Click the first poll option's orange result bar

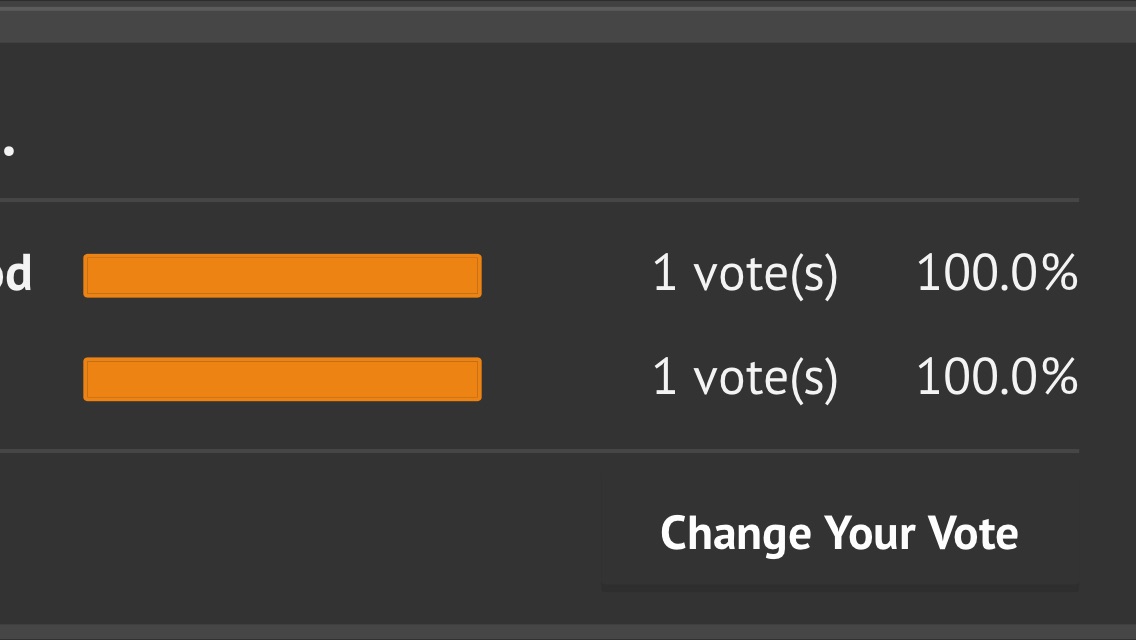coord(282,276)
